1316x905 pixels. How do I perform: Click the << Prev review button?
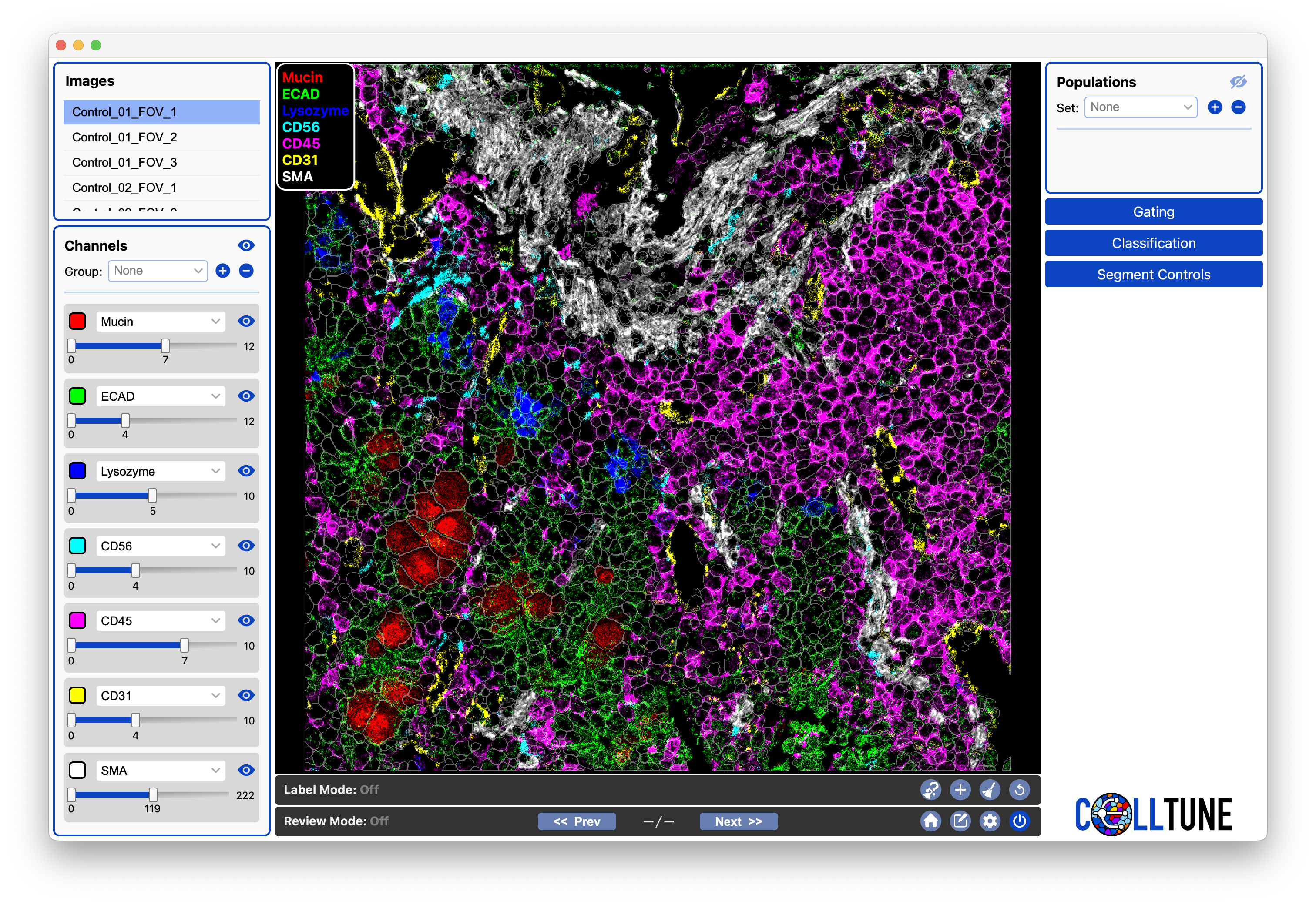coord(577,821)
